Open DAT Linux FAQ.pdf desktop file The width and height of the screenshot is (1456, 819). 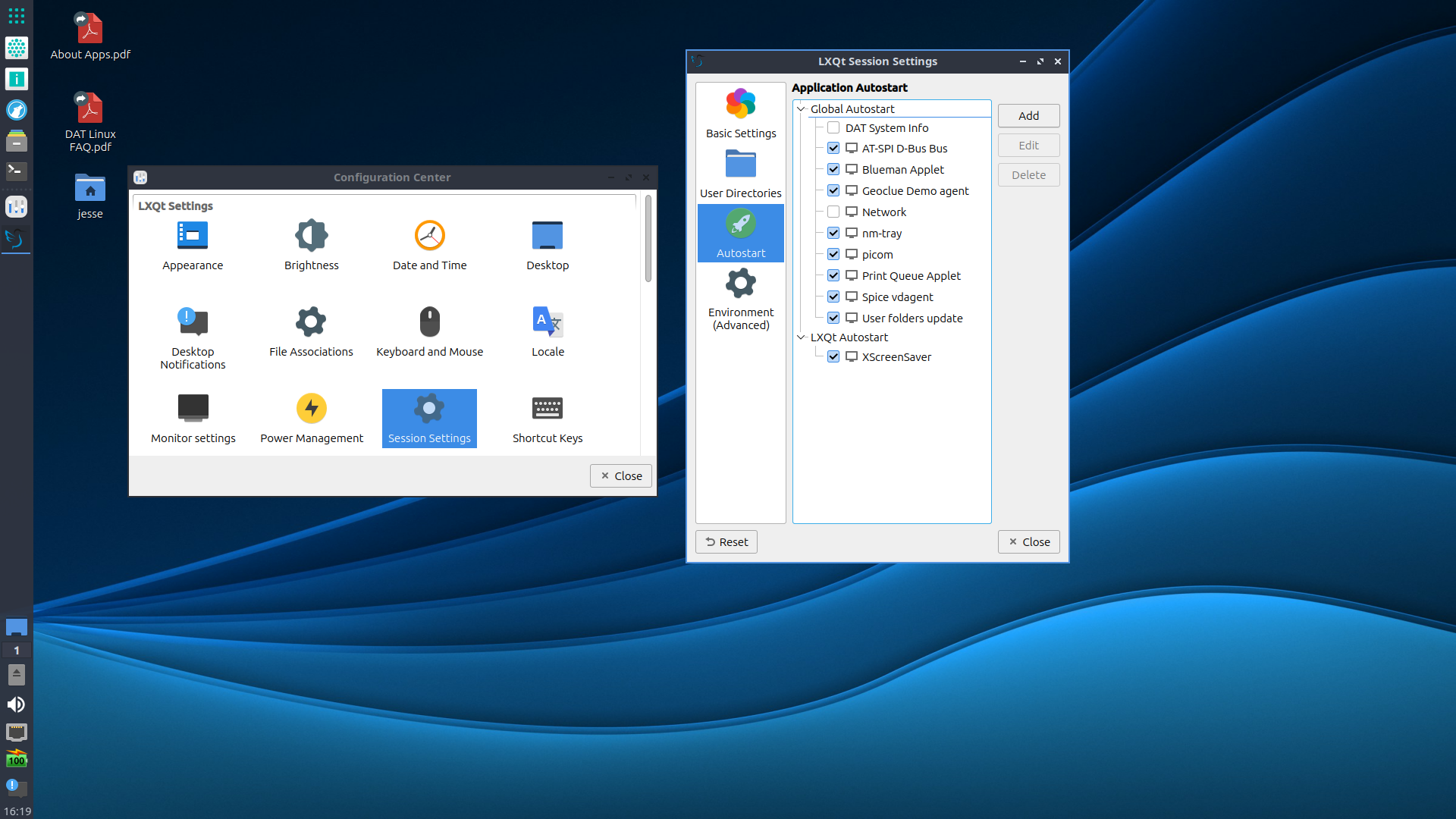tap(90, 121)
